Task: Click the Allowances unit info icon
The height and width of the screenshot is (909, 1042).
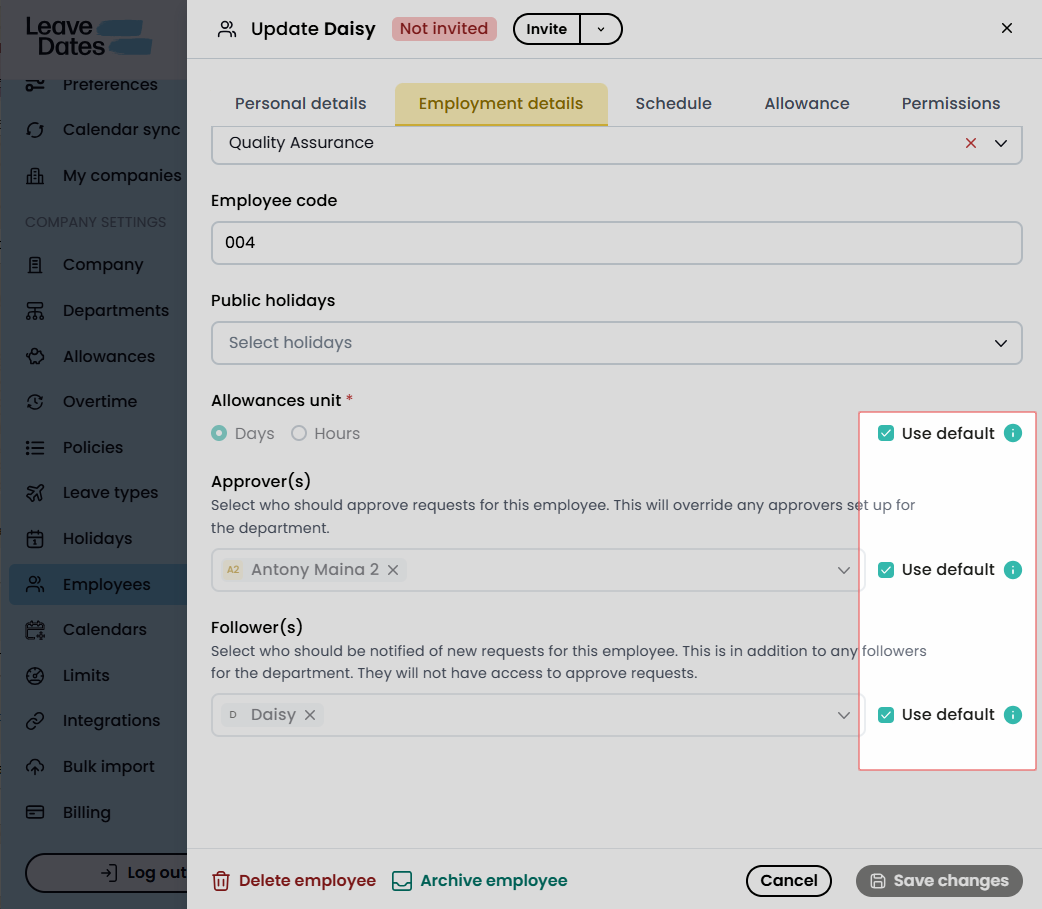Action: (1012, 433)
